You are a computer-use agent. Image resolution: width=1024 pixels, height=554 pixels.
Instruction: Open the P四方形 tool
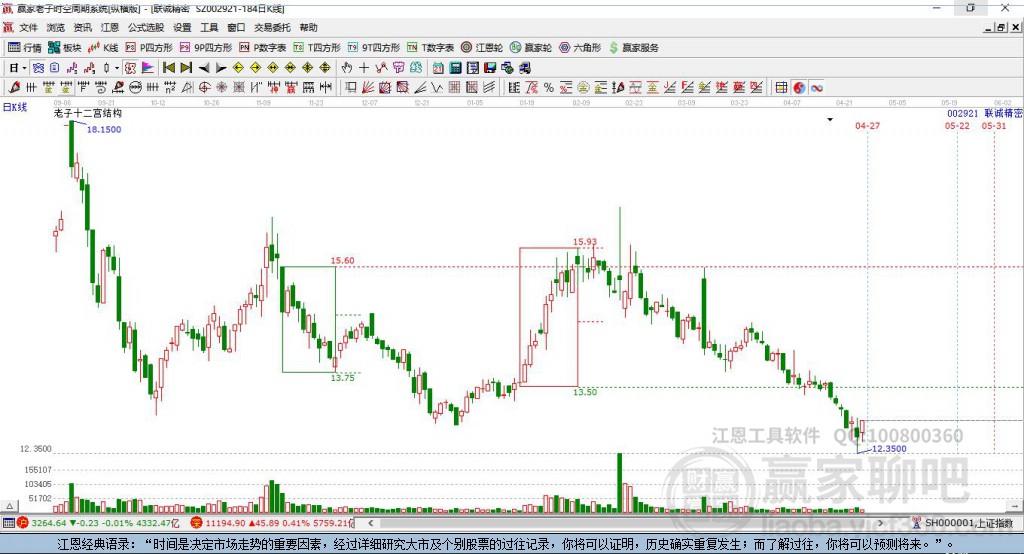point(149,48)
